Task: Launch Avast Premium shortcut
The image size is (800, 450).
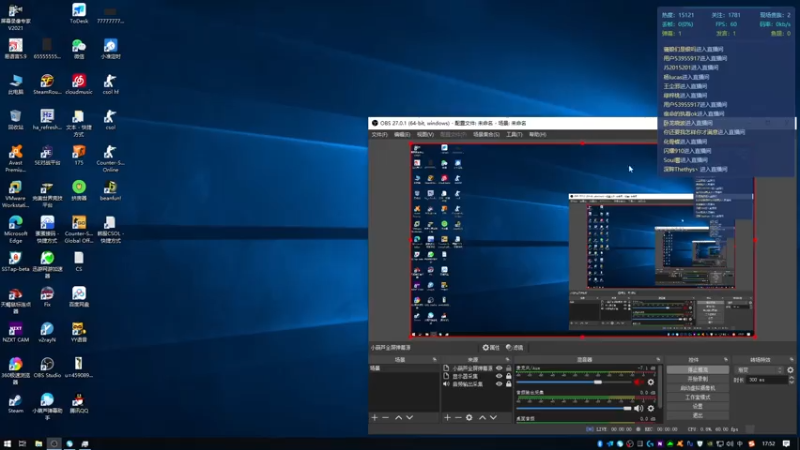Action: [x=16, y=158]
